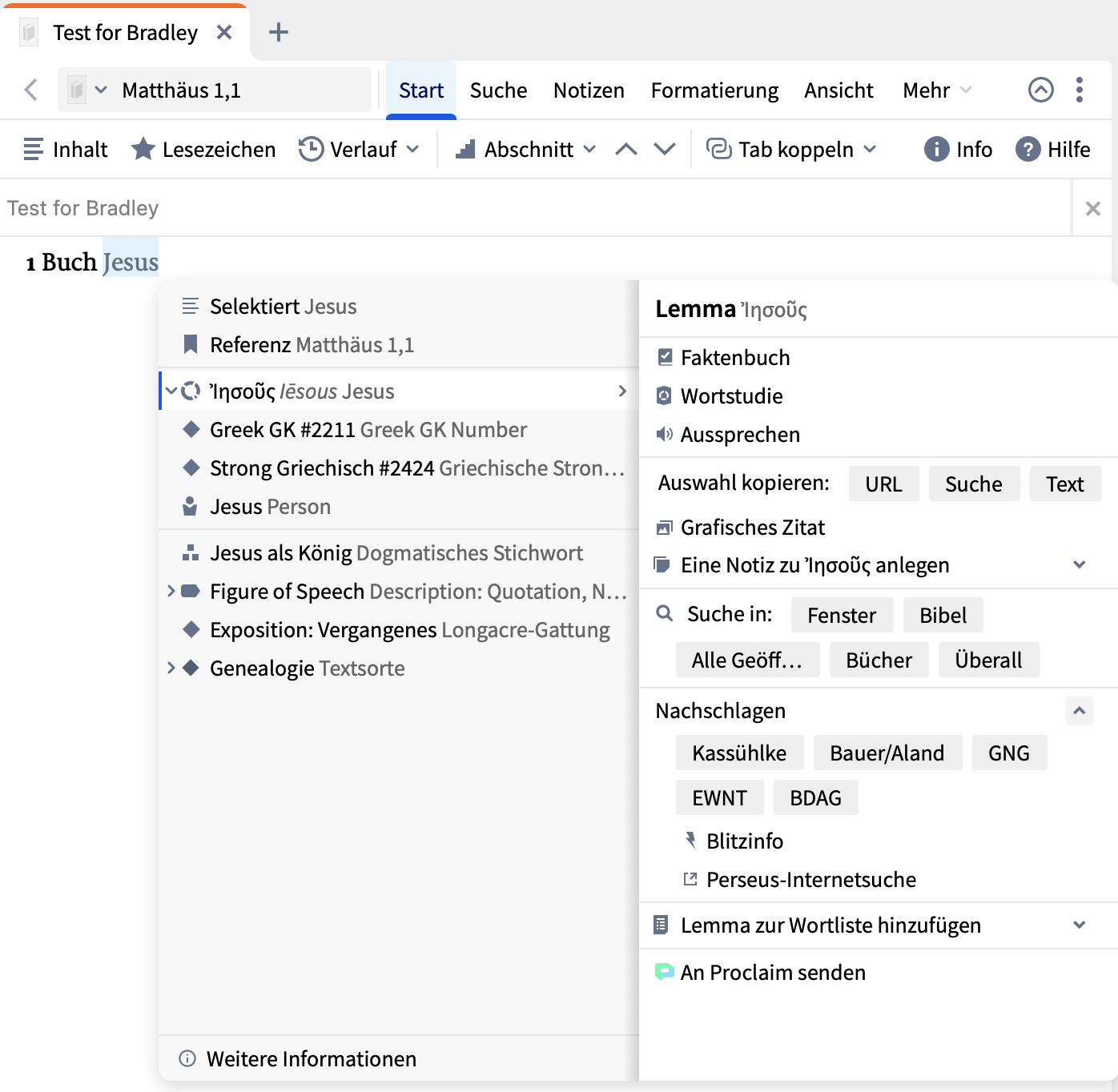This screenshot has width=1118, height=1092.
Task: Select Jesus als König Dogmatisches Stichwort
Action: [399, 553]
